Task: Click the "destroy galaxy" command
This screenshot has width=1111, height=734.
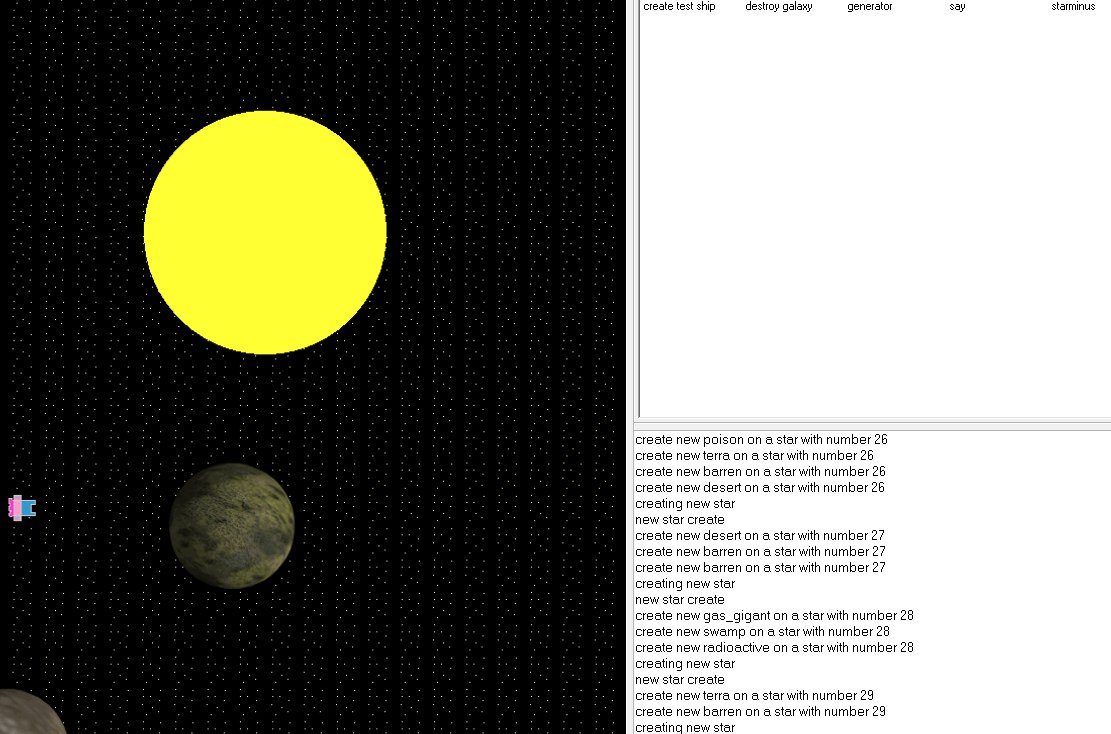Action: coord(779,6)
